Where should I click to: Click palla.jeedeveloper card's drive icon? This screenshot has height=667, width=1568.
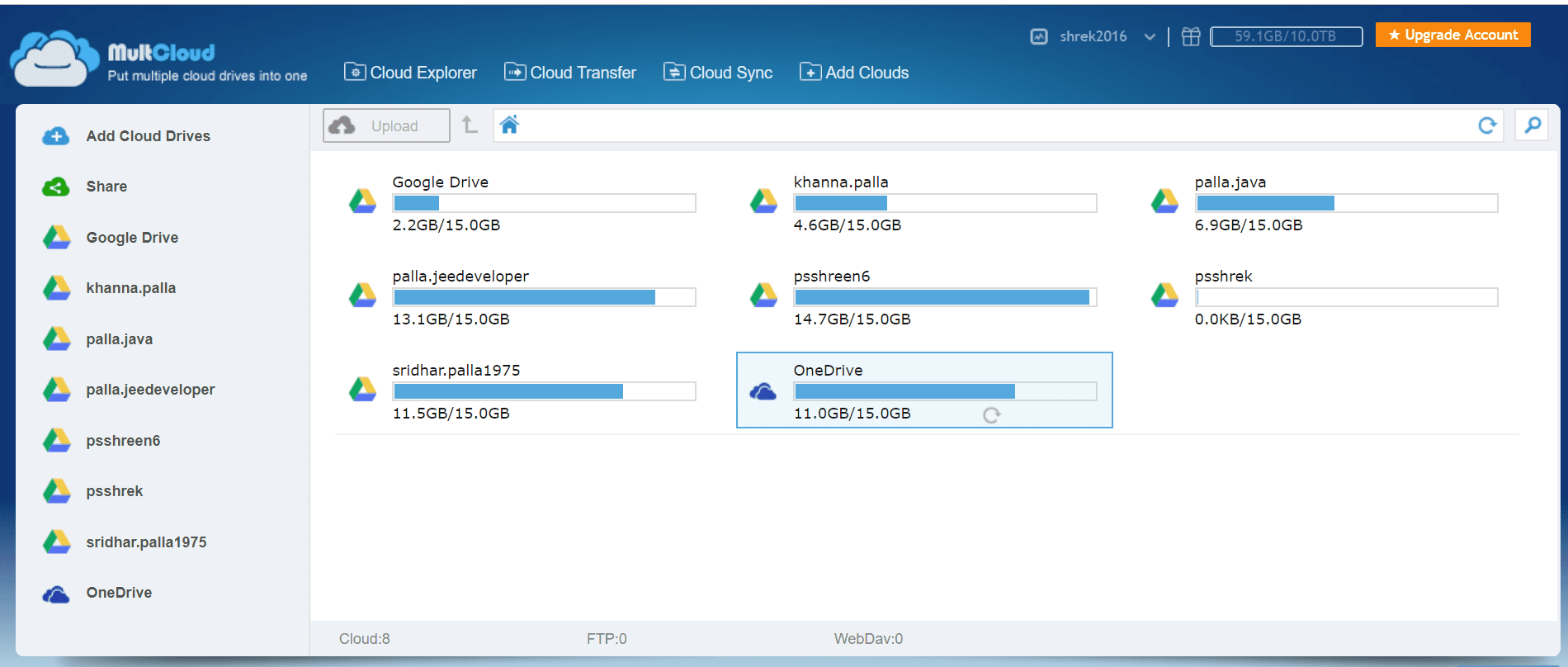(362, 295)
